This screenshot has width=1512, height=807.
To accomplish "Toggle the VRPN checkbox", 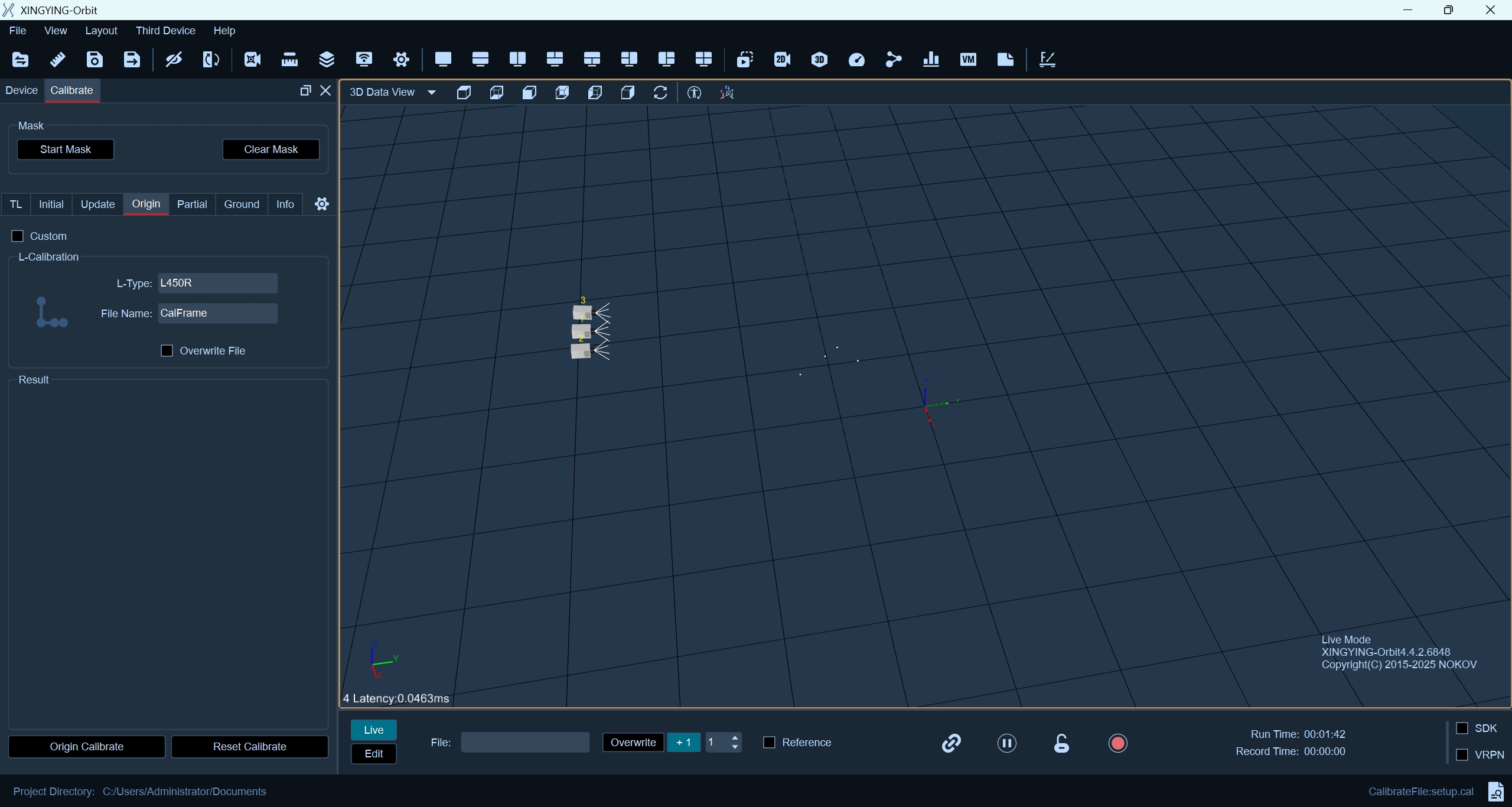I will 1462,755.
